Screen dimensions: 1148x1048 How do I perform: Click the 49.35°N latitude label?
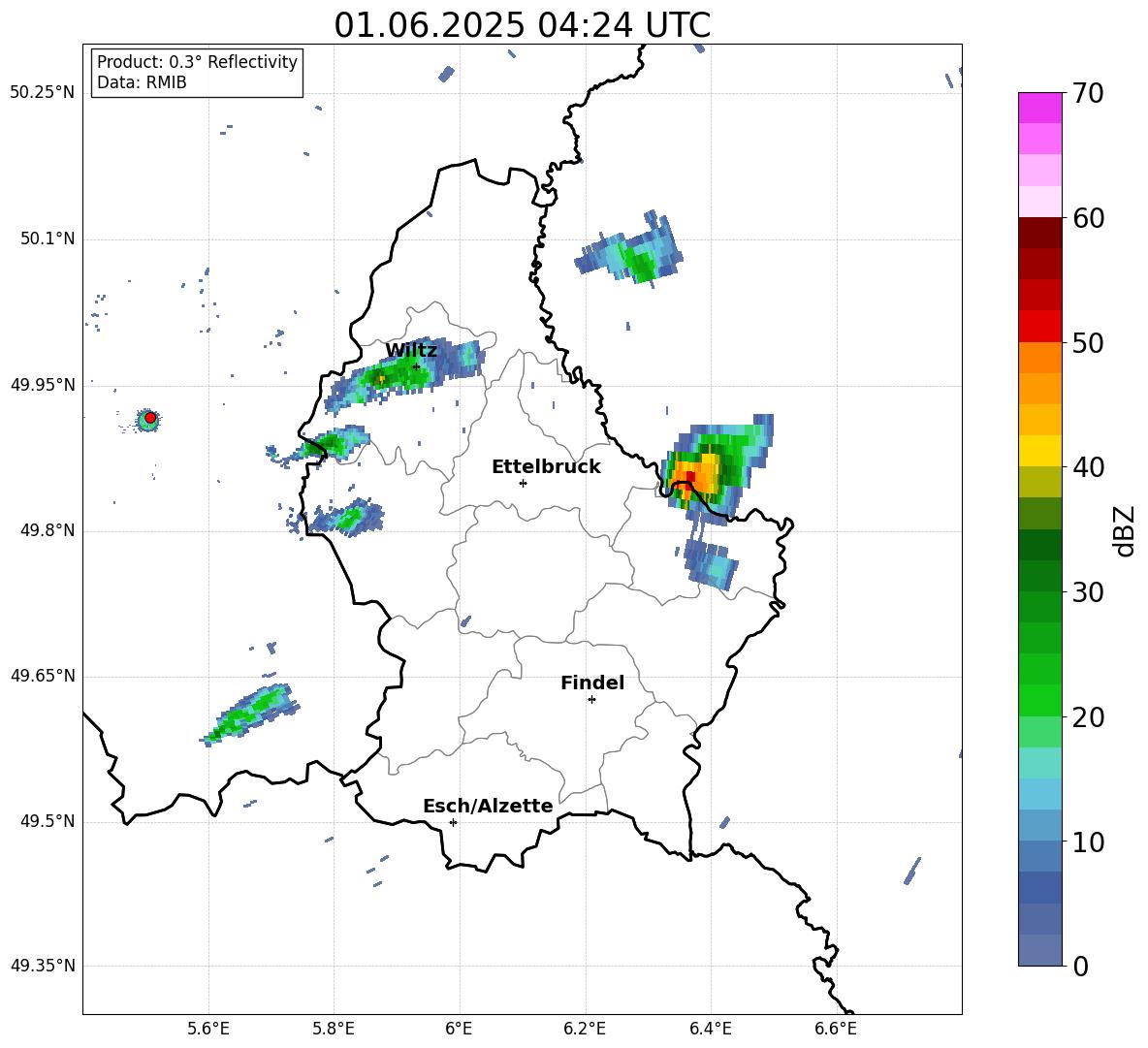(x=43, y=966)
